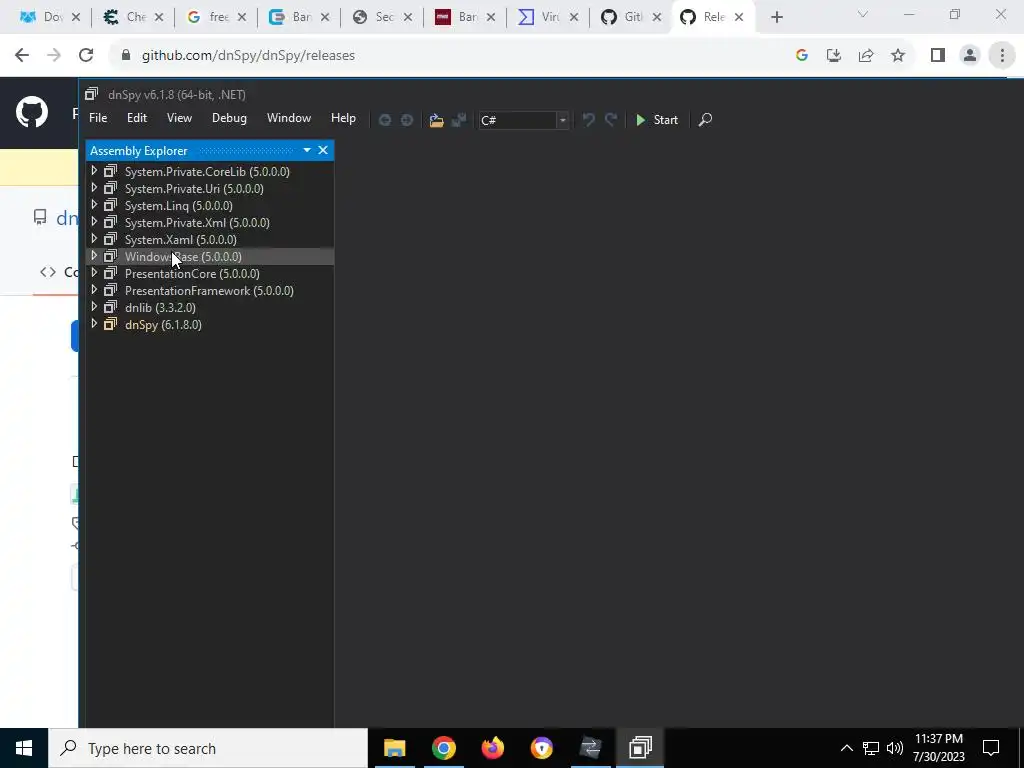The image size is (1024, 768).
Task: Click the navigate forward icon in dnSpy toolbar
Action: coord(407,120)
